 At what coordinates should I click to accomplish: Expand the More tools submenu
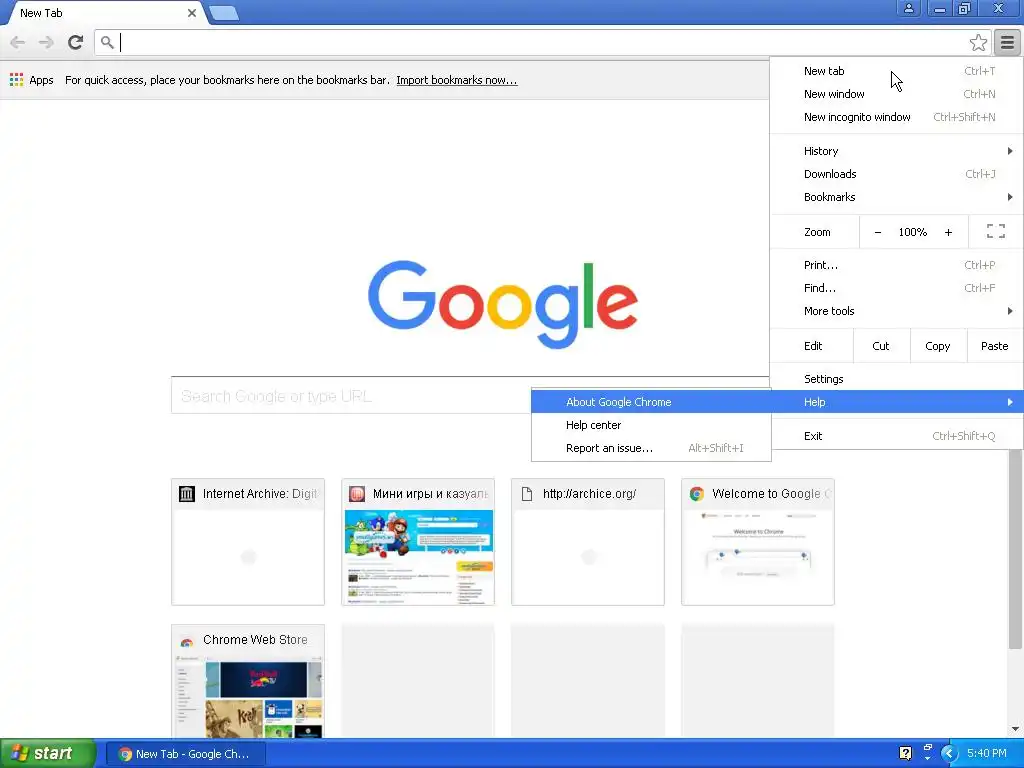(897, 311)
